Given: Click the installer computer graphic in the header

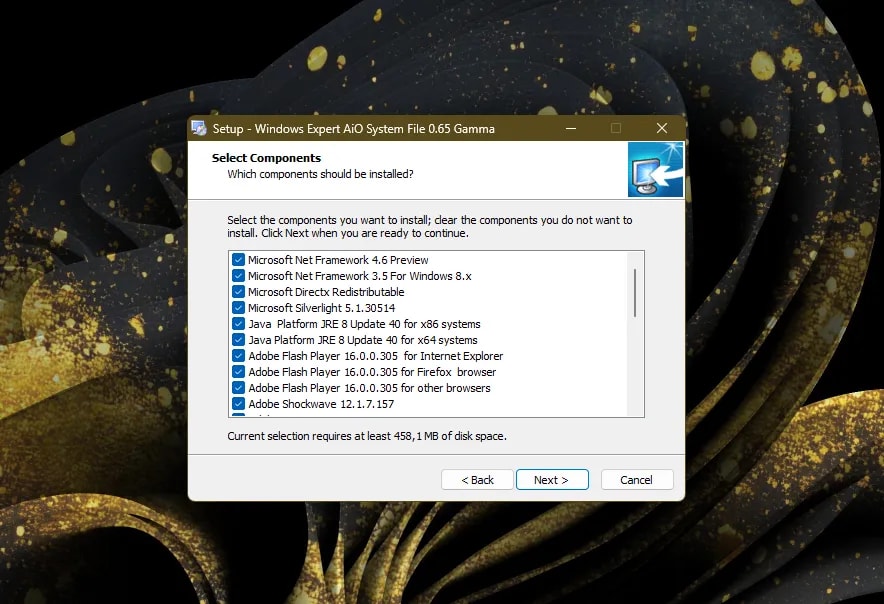Looking at the screenshot, I should [x=655, y=169].
